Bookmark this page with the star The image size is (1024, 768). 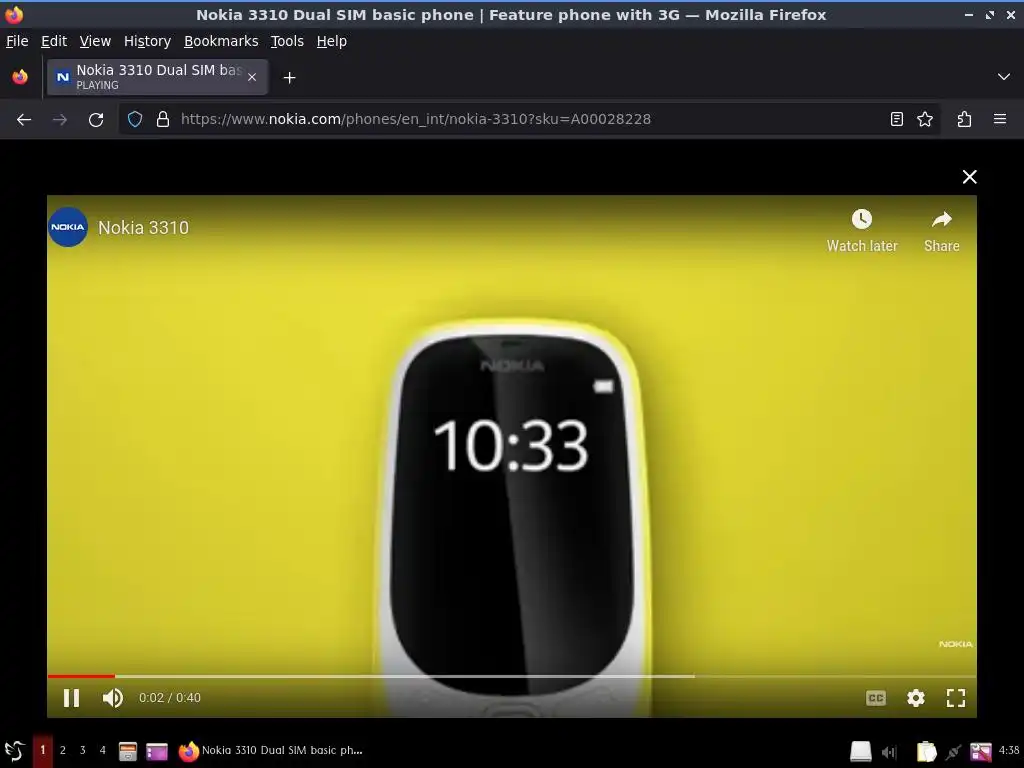[x=925, y=120]
